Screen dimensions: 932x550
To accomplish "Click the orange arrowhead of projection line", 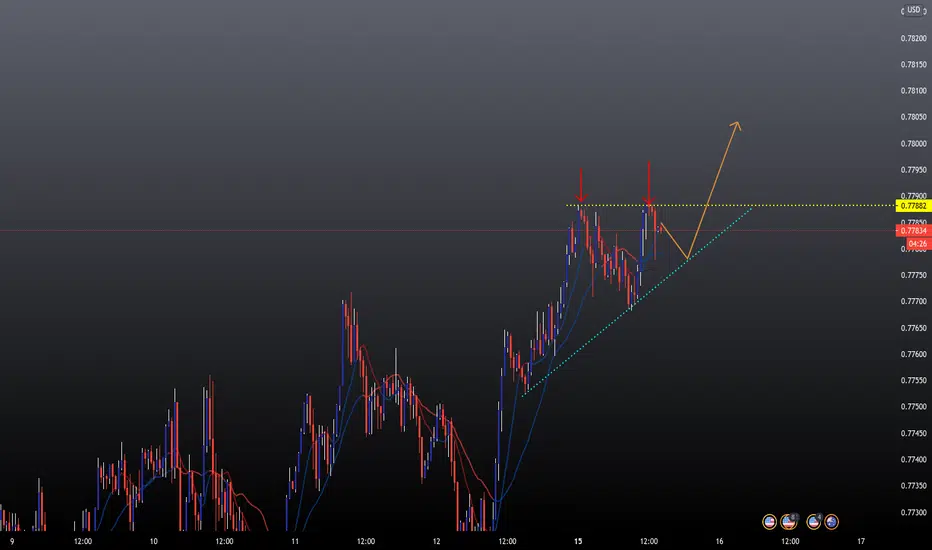I will (736, 126).
